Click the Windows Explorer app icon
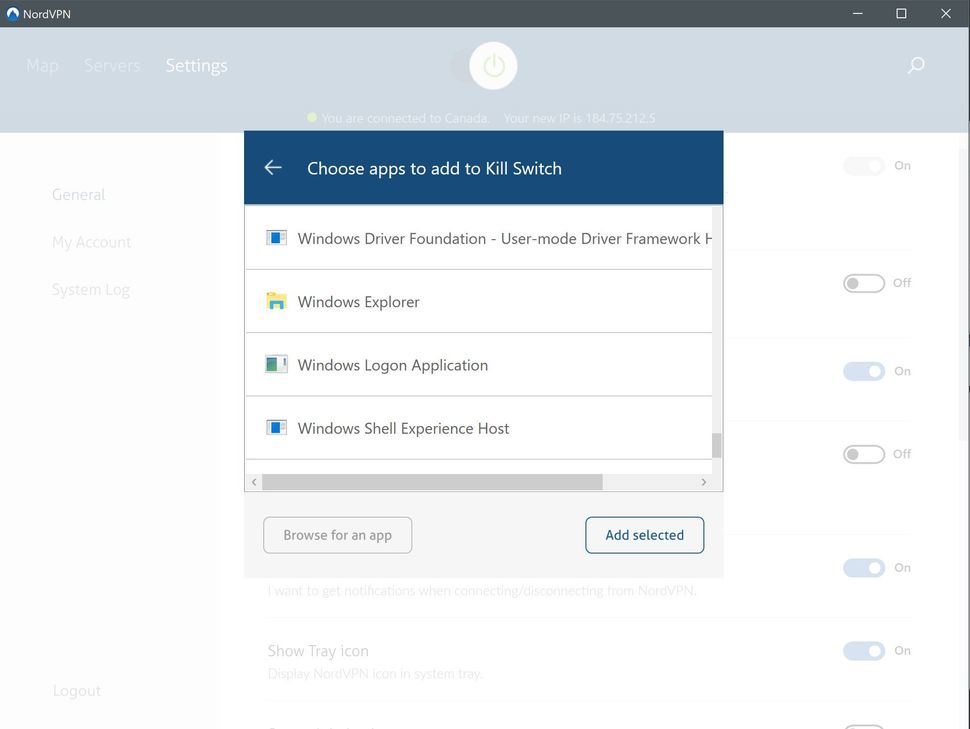 tap(276, 300)
